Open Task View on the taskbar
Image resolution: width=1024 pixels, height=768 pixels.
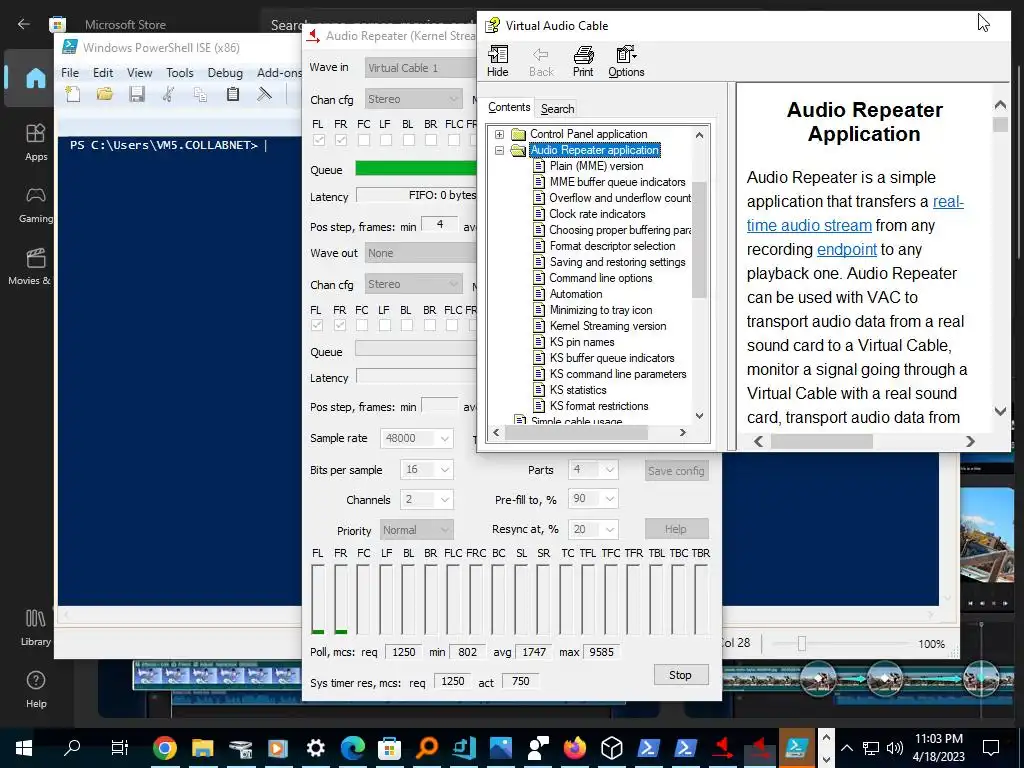coord(120,748)
